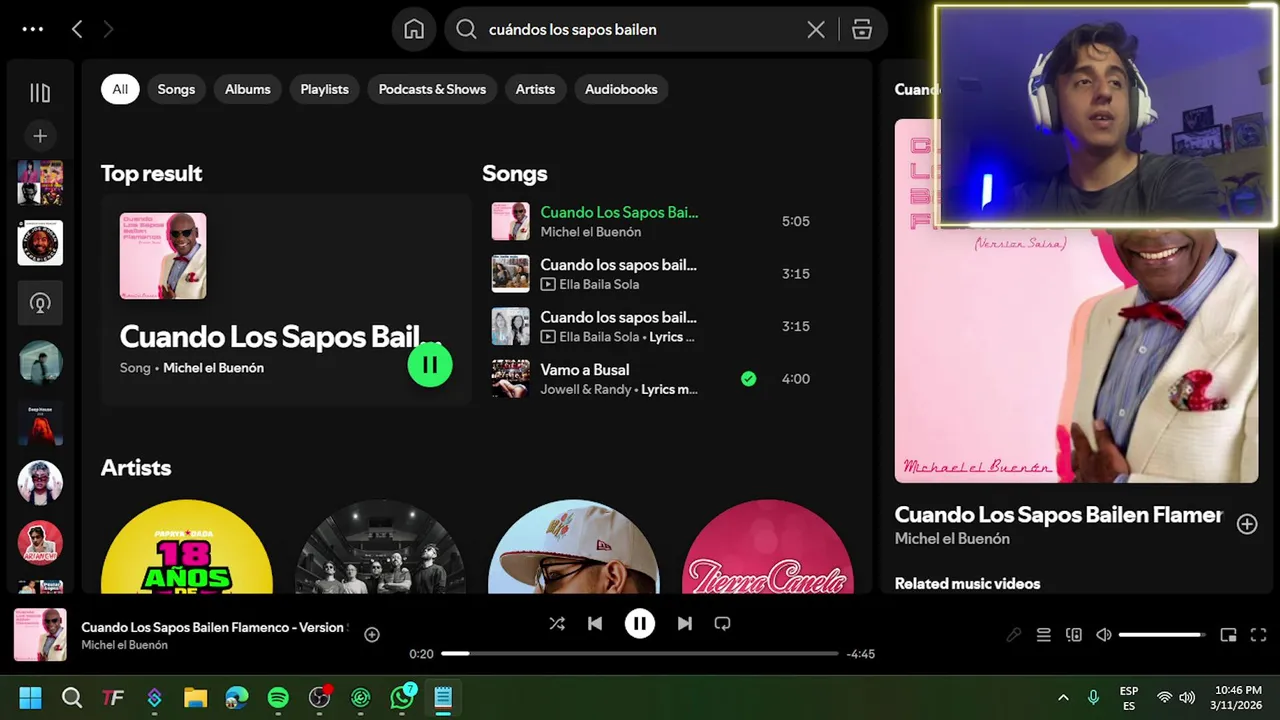Filter results by Playlists
The image size is (1280, 720).
tap(325, 89)
